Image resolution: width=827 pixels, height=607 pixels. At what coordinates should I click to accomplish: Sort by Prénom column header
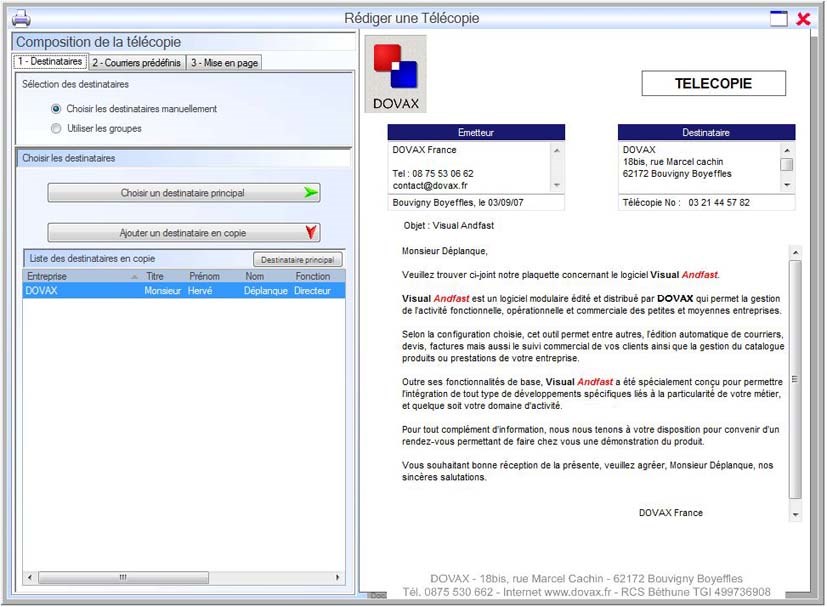(214, 276)
